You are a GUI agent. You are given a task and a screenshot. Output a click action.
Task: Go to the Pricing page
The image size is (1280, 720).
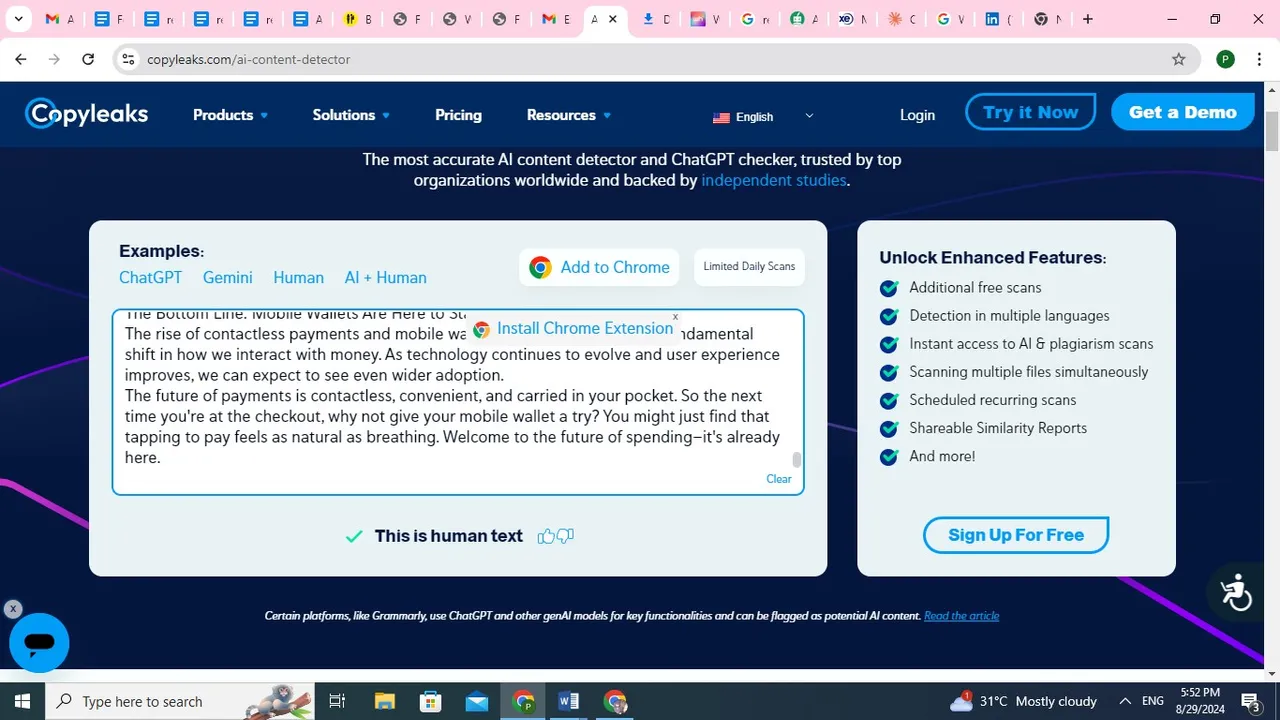pos(458,115)
